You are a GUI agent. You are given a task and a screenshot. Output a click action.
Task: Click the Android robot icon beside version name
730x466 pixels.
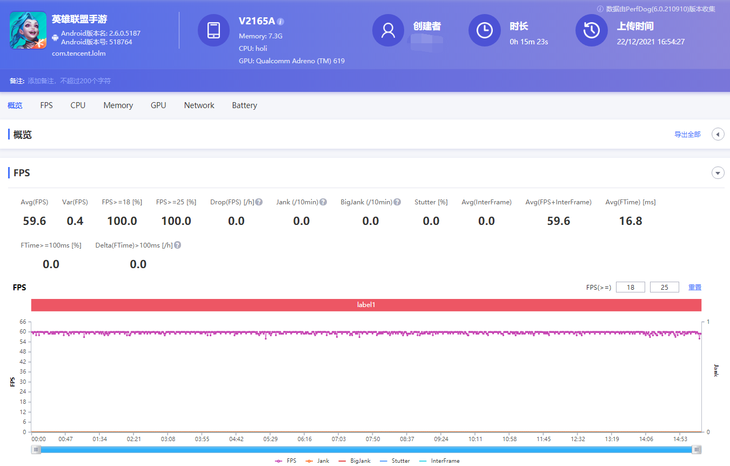[55, 38]
